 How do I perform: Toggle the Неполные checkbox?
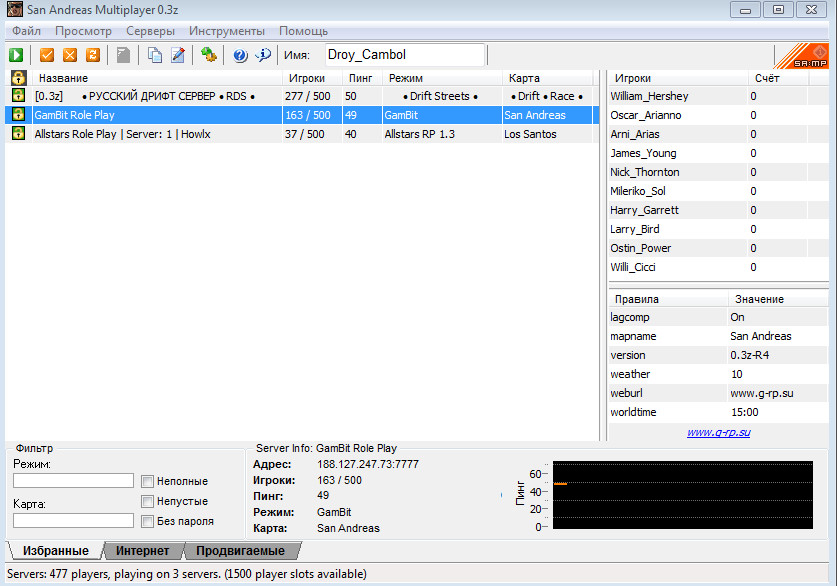(x=147, y=481)
